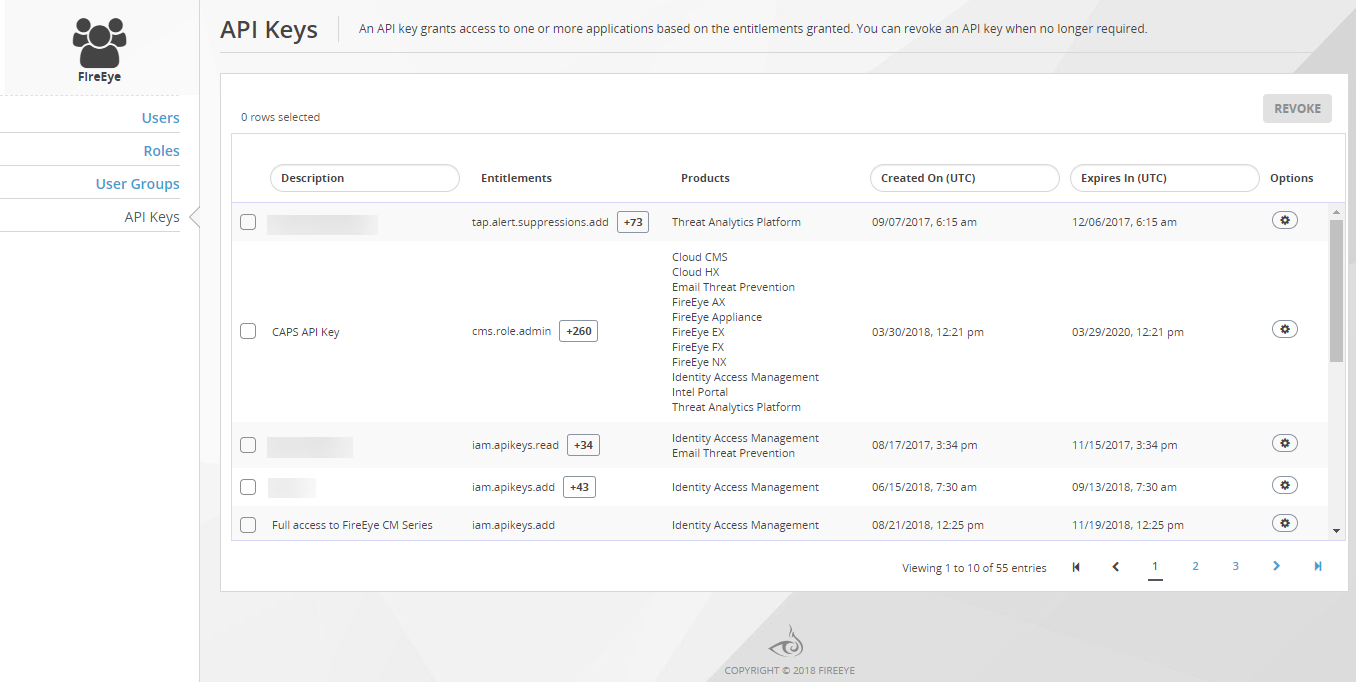Click Expires In (UTC) filter field

coord(1165,178)
